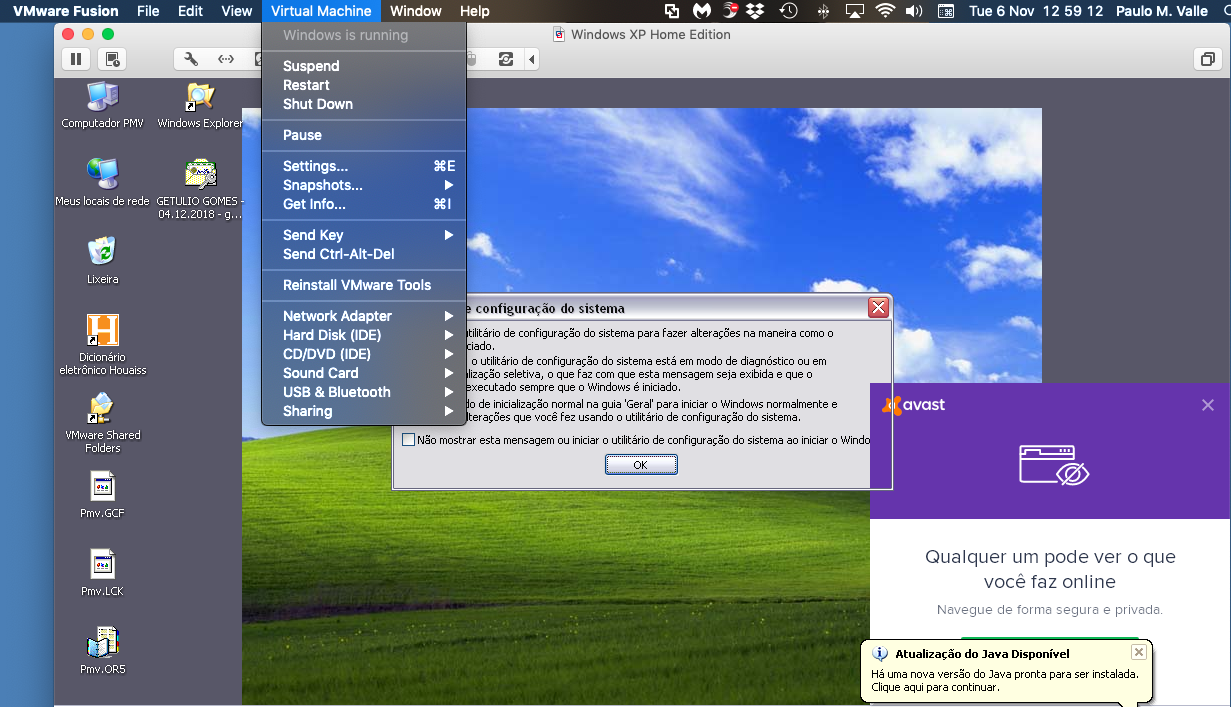The height and width of the screenshot is (707, 1231).
Task: Click the sharing sync toolbar icon
Action: pyautogui.click(x=506, y=59)
